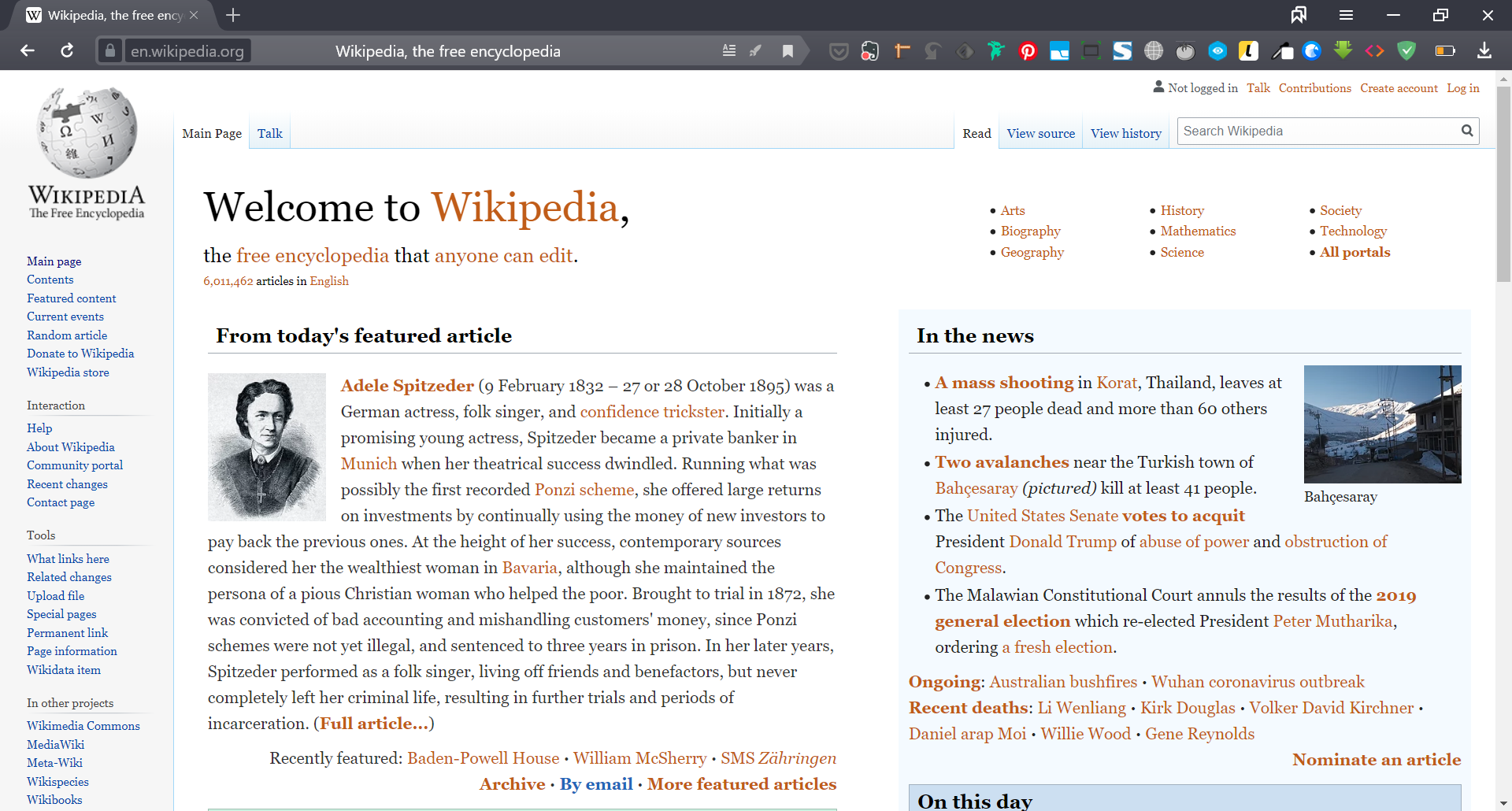Viewport: 1512px width, 811px height.
Task: Open browser downloads with the download arrow
Action: click(1484, 51)
